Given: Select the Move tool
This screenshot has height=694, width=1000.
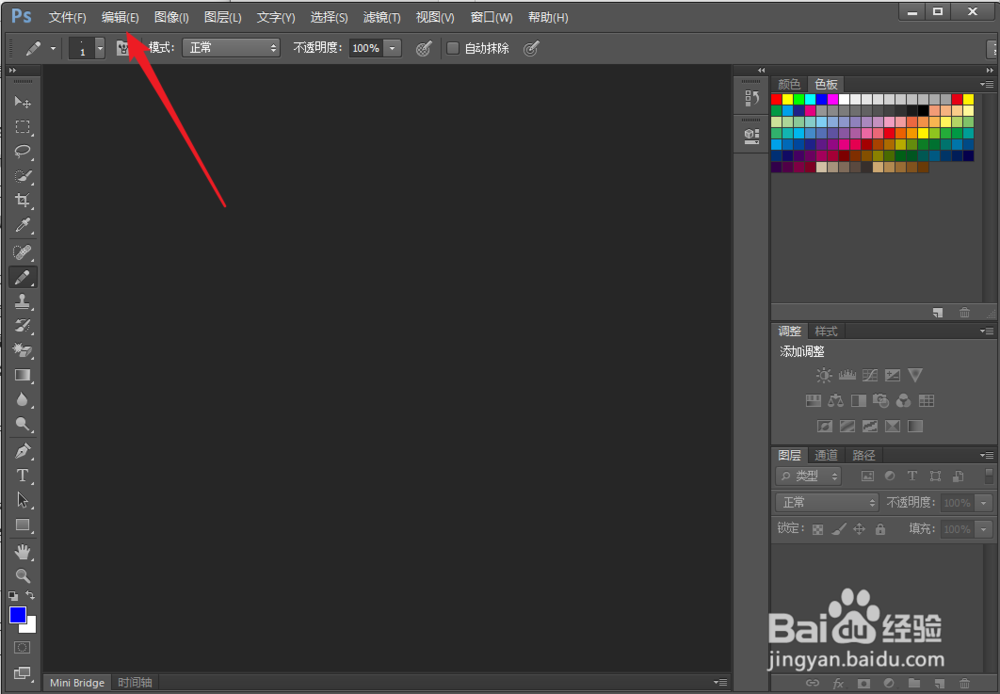Looking at the screenshot, I should click(x=22, y=102).
